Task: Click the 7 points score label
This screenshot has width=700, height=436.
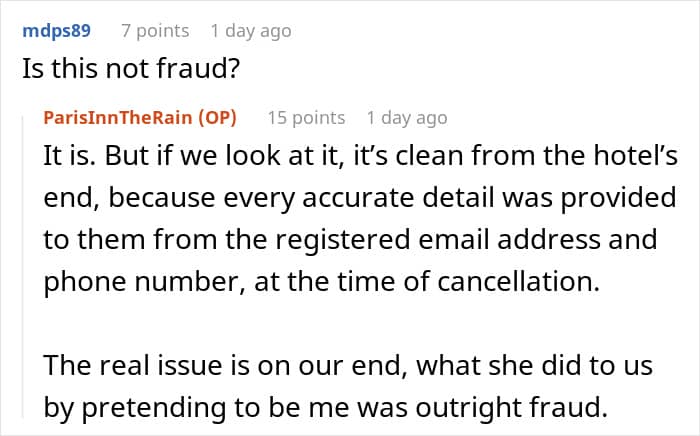Action: click(x=155, y=31)
